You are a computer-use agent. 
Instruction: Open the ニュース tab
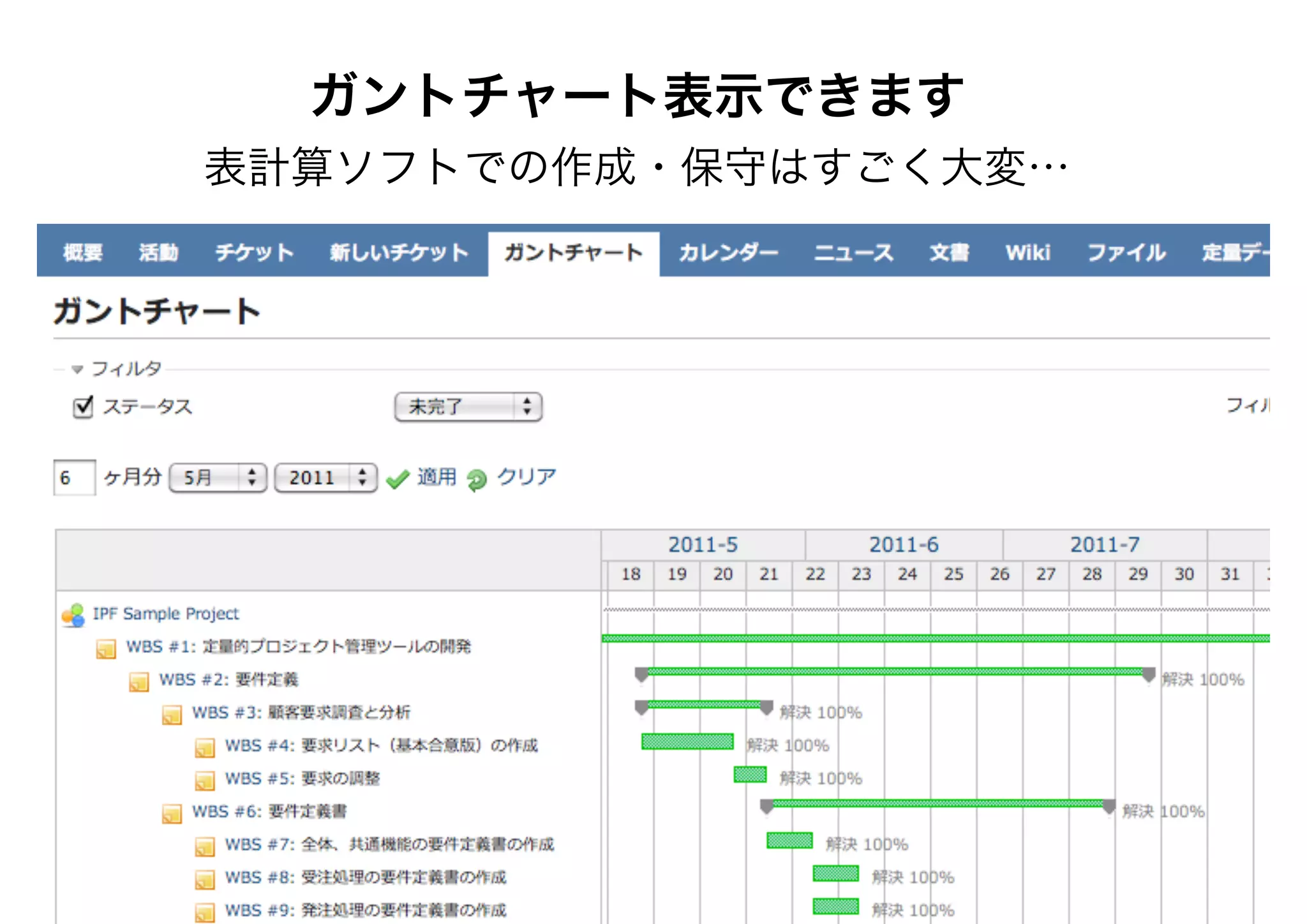(853, 253)
